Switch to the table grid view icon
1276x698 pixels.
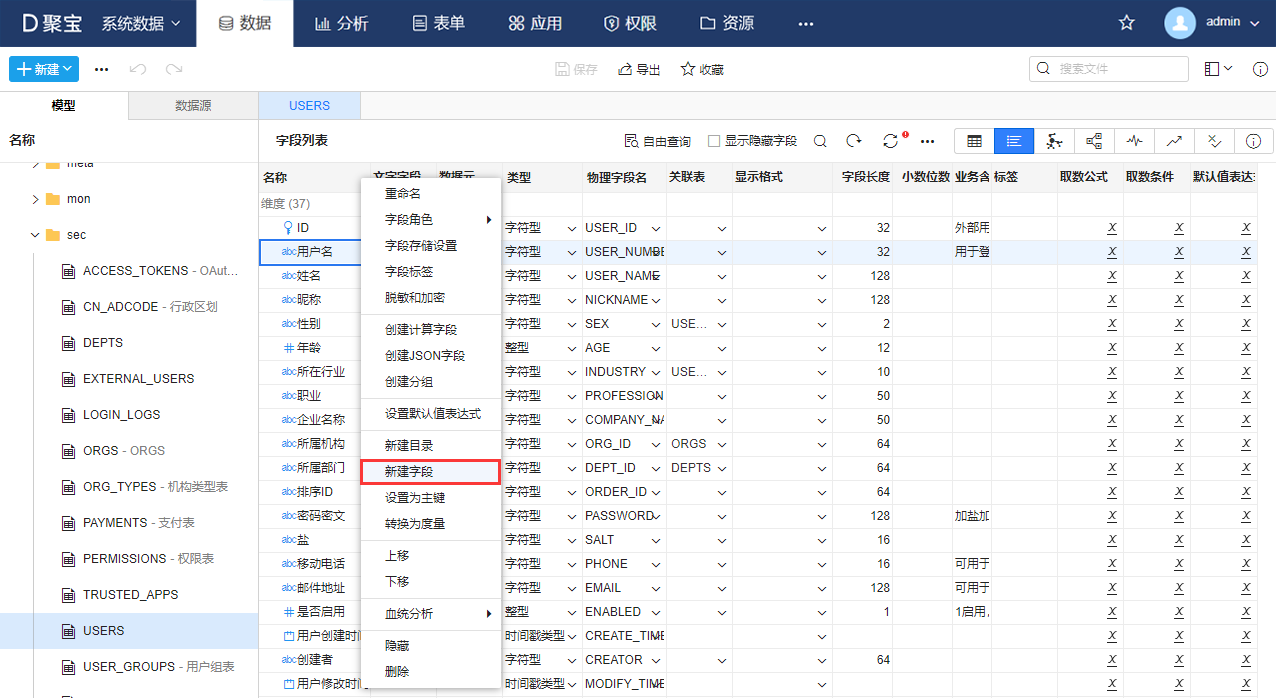pos(974,141)
